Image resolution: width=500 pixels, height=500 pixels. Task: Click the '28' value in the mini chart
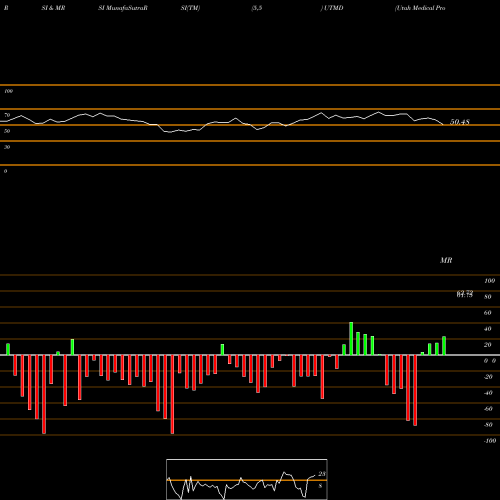[322, 474]
